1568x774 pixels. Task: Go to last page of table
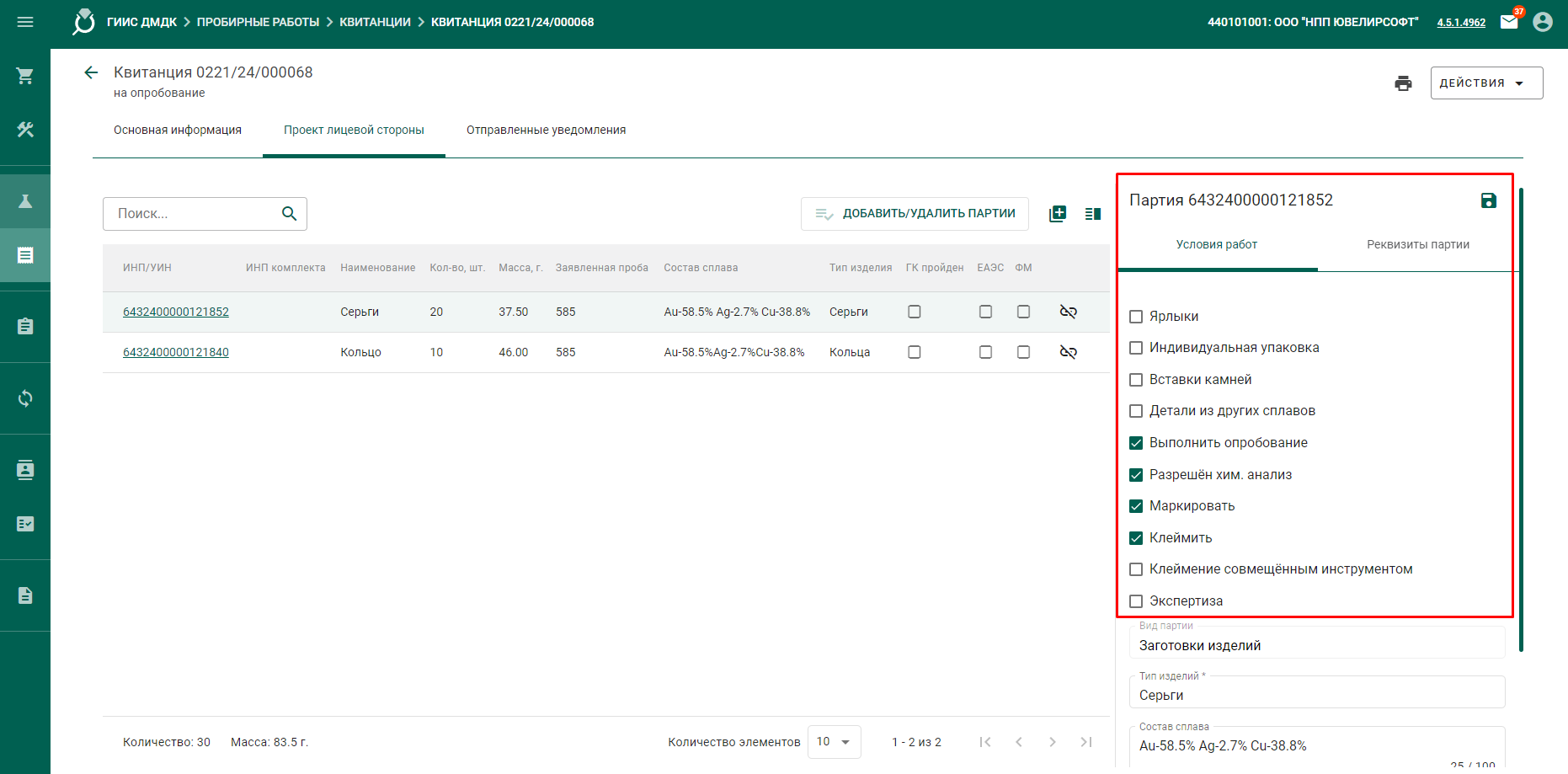click(x=1086, y=742)
